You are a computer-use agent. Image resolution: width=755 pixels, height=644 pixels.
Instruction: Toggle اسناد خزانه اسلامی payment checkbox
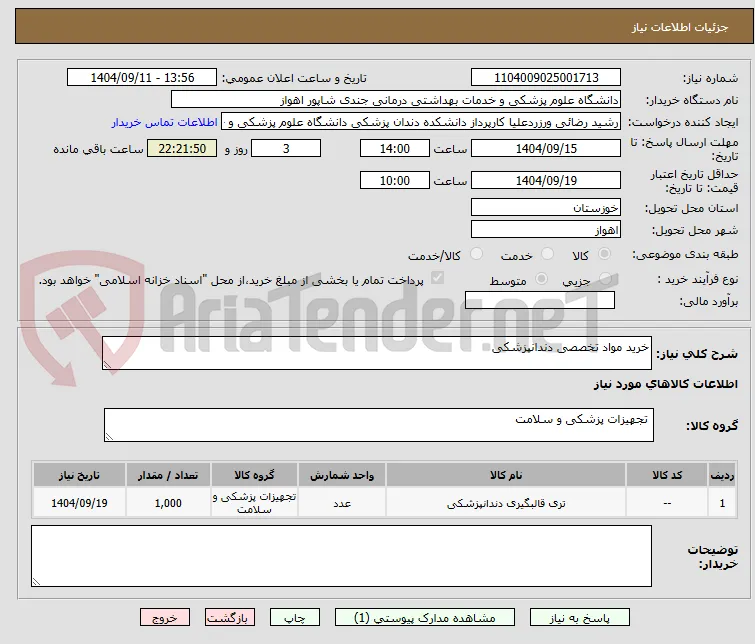(437, 278)
